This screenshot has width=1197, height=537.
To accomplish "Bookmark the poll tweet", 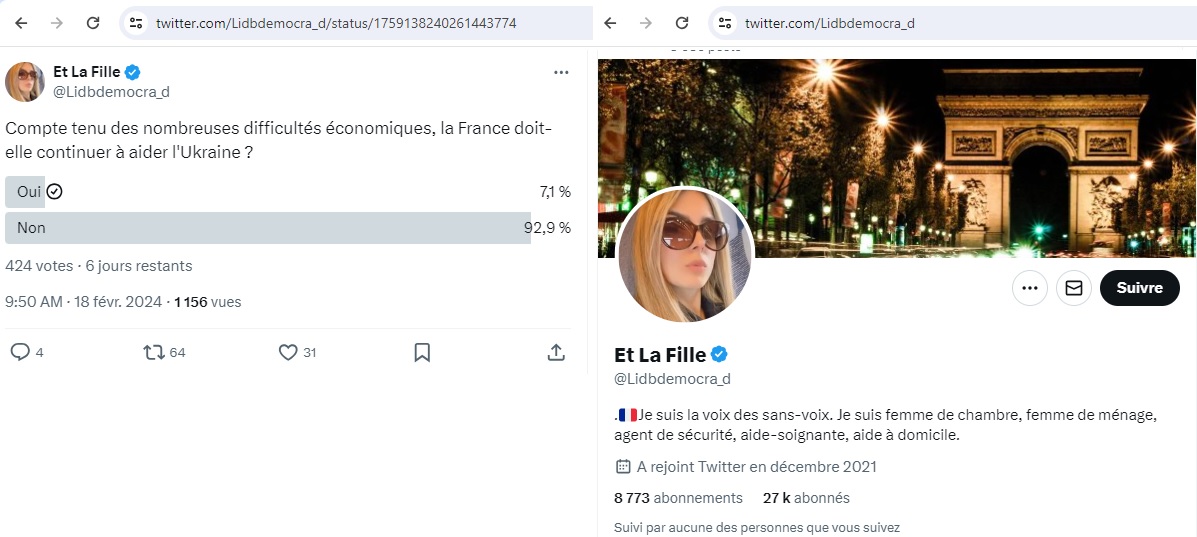I will point(422,352).
